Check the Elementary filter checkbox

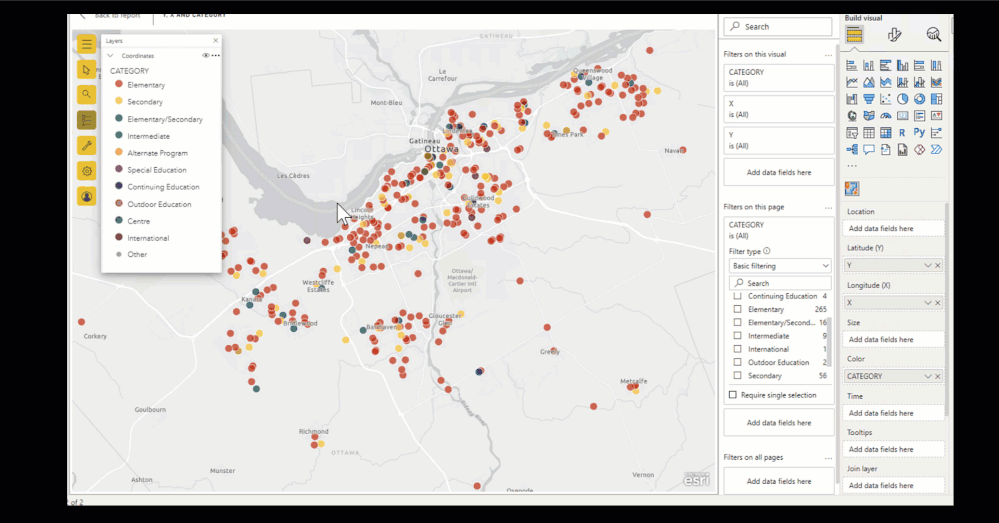click(738, 309)
